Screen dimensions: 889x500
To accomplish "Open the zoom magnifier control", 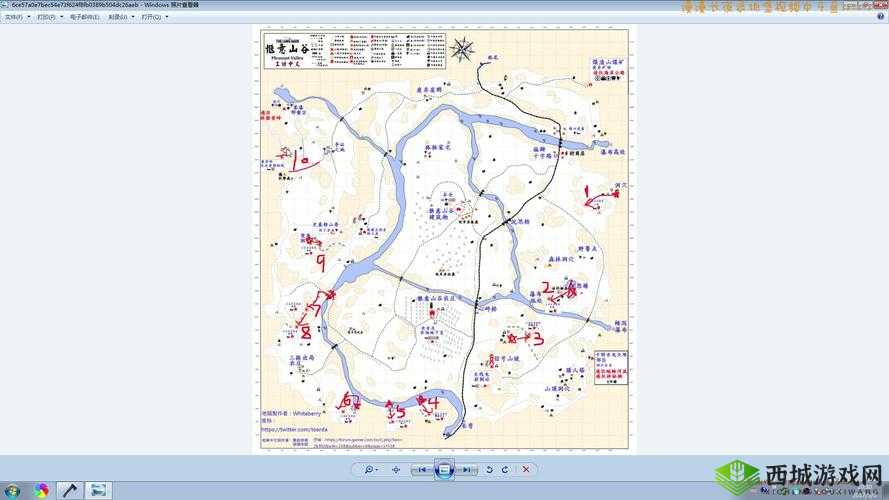I will (x=369, y=469).
